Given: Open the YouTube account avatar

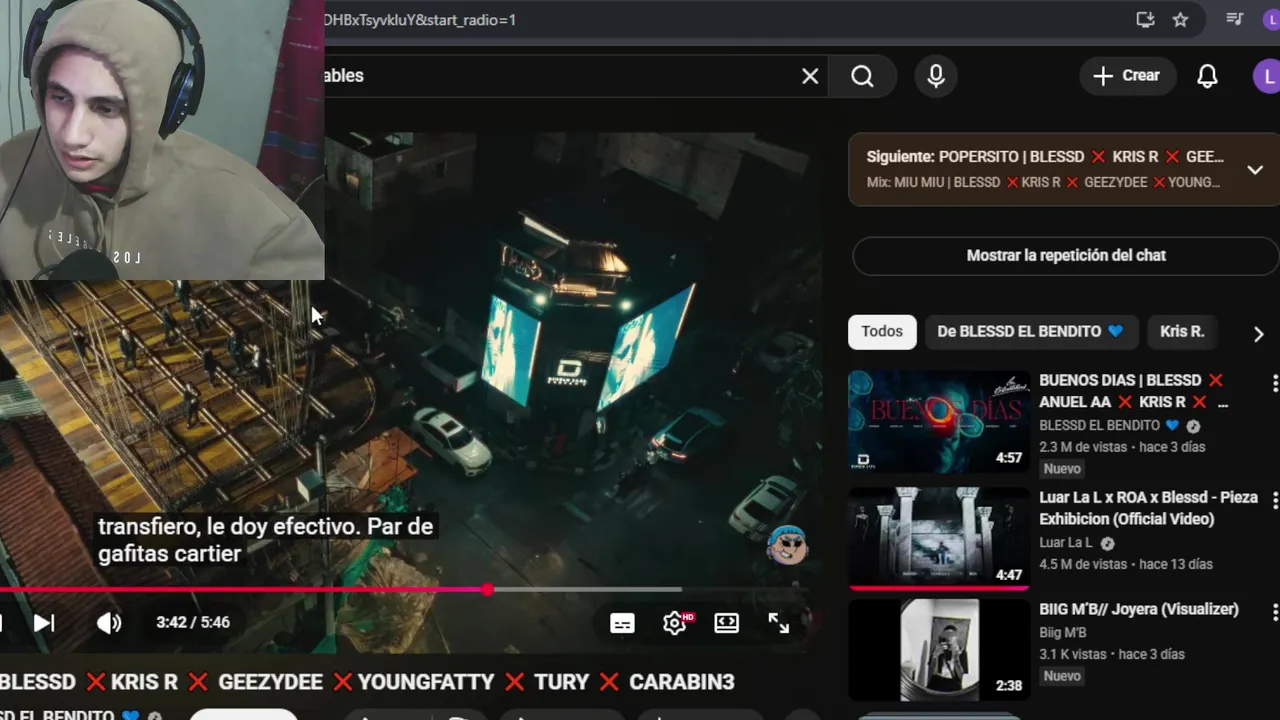Looking at the screenshot, I should pos(1268,76).
